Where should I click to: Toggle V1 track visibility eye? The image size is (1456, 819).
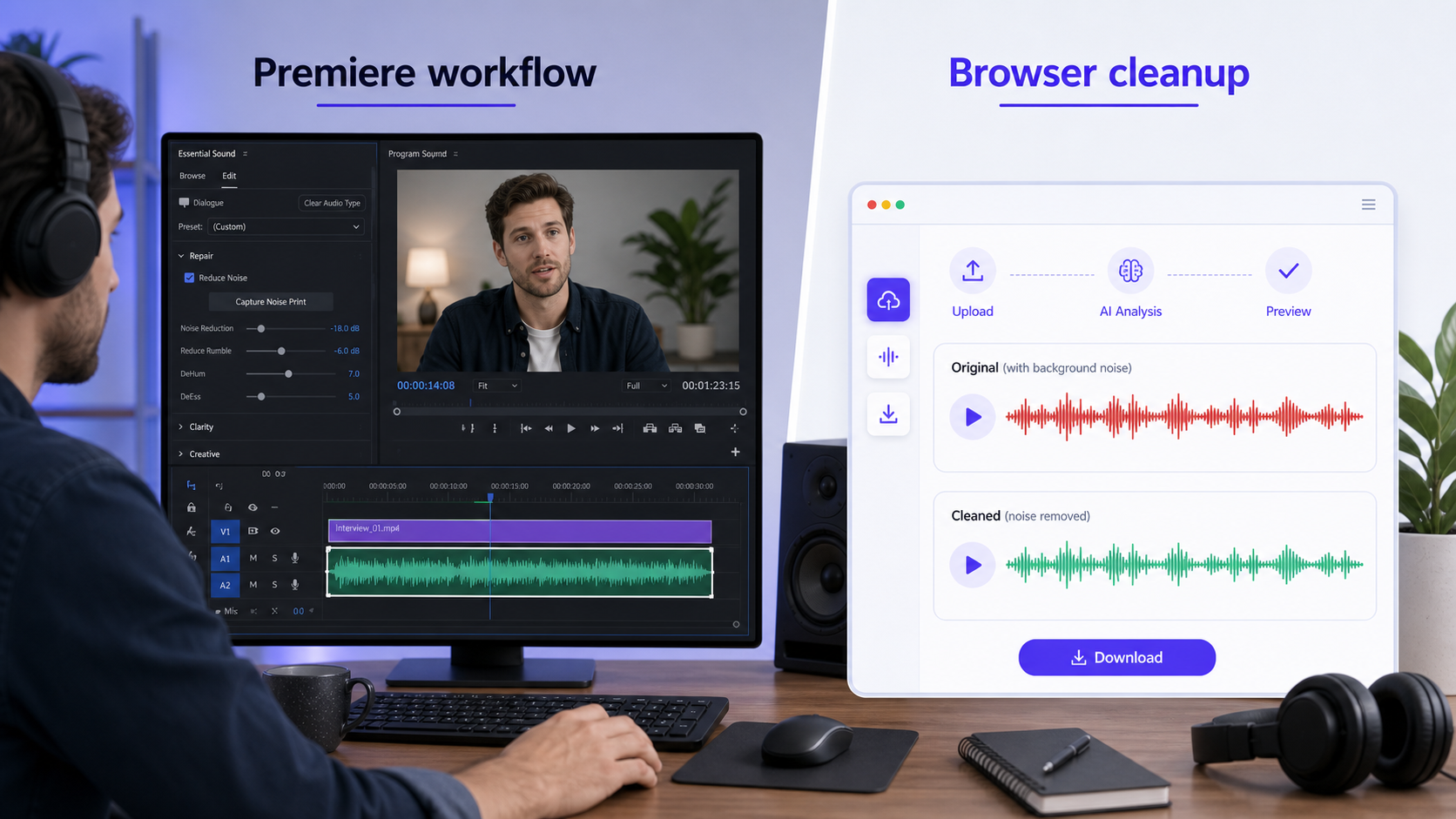point(275,531)
